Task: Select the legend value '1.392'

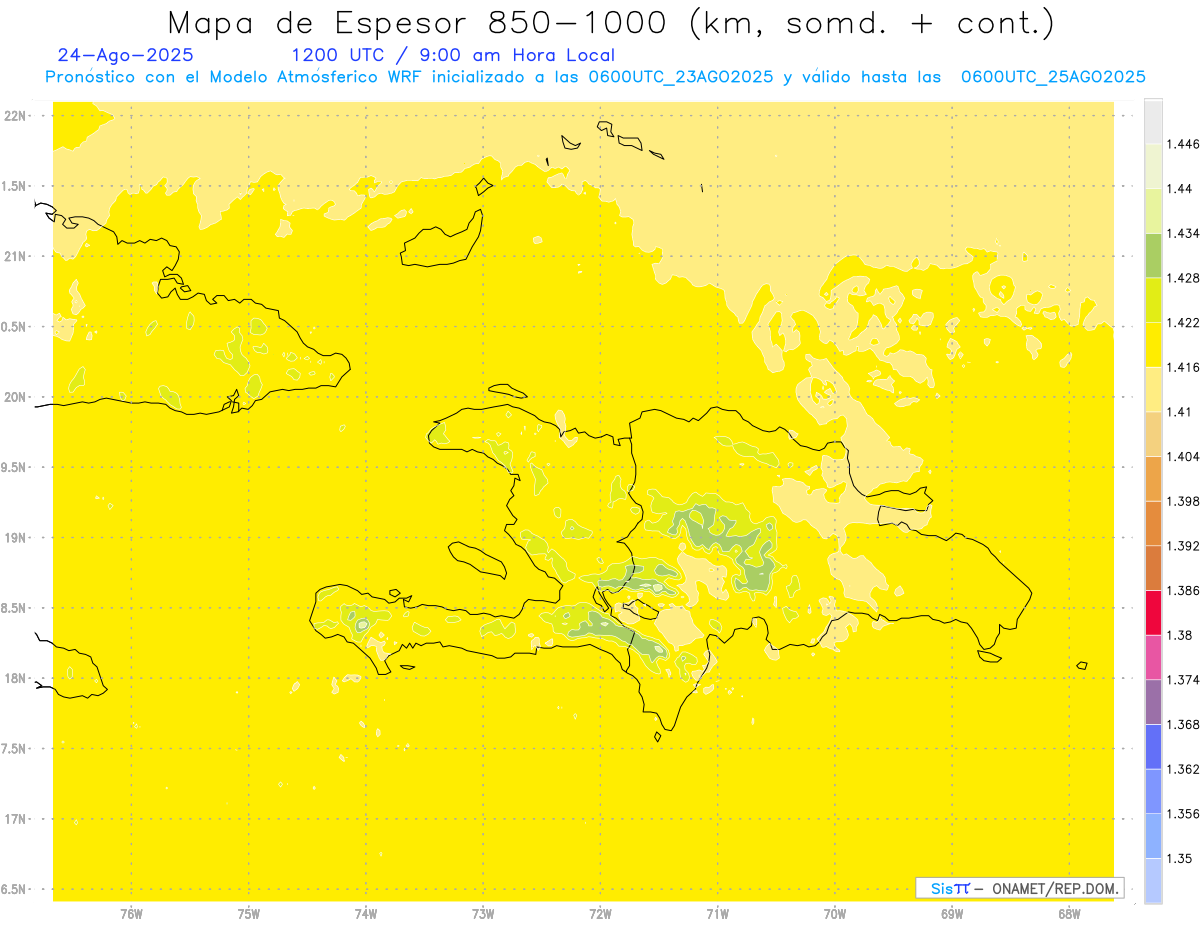Action: point(1185,546)
